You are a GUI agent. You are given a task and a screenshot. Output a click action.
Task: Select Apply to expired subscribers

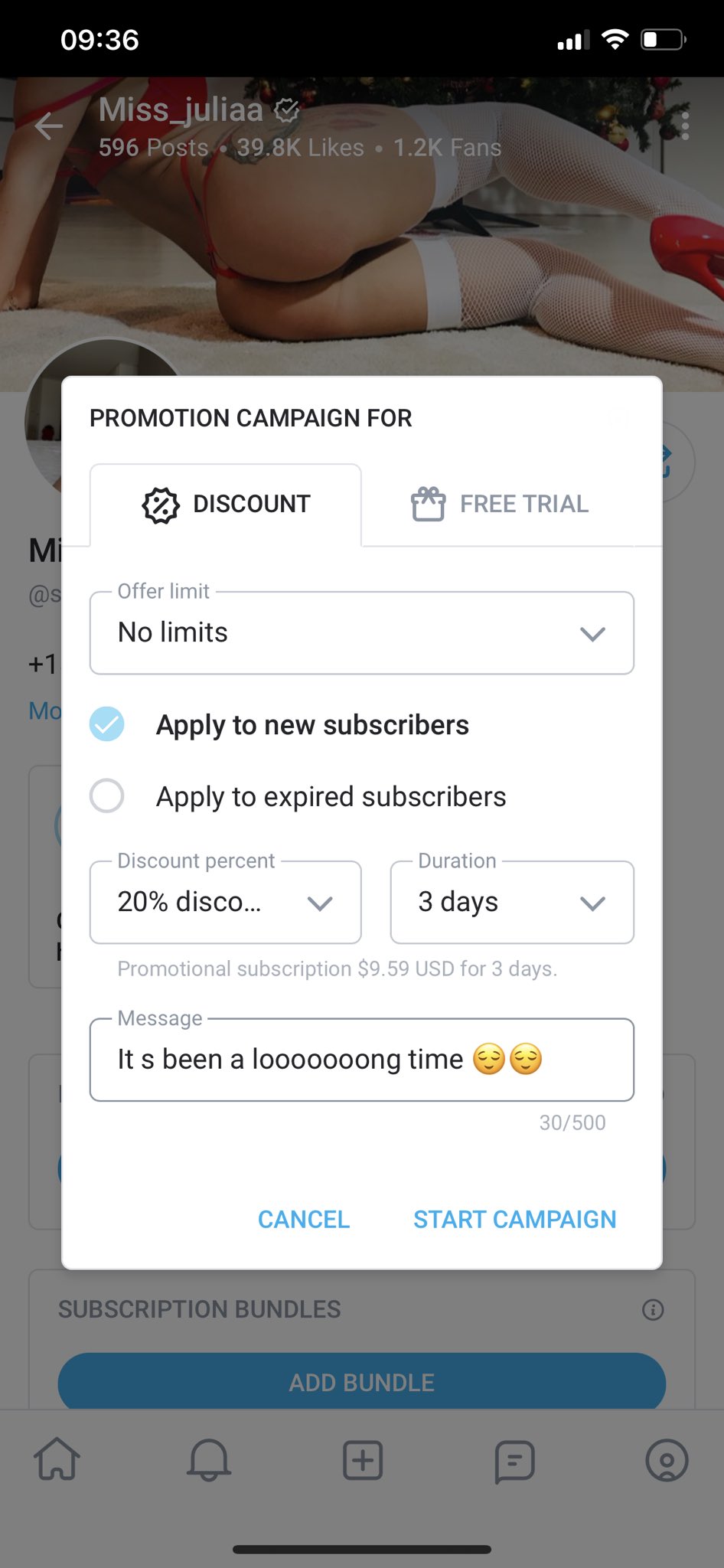[107, 796]
